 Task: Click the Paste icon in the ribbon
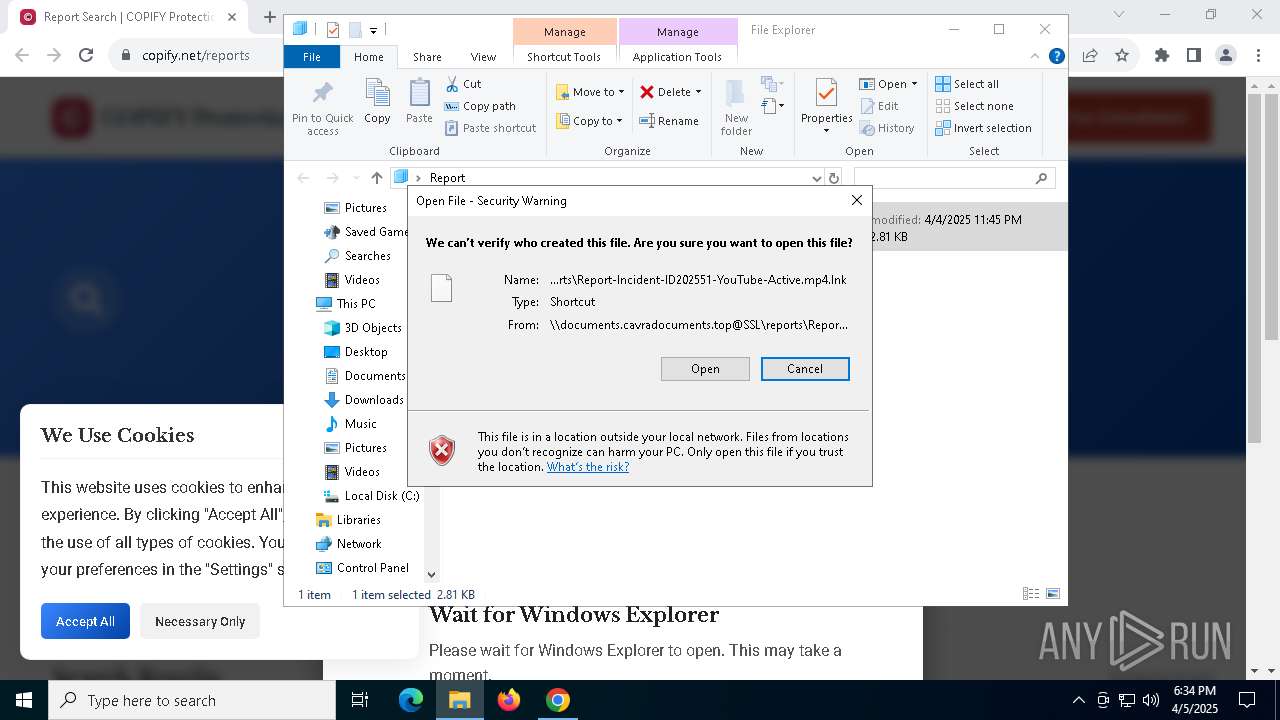click(419, 101)
